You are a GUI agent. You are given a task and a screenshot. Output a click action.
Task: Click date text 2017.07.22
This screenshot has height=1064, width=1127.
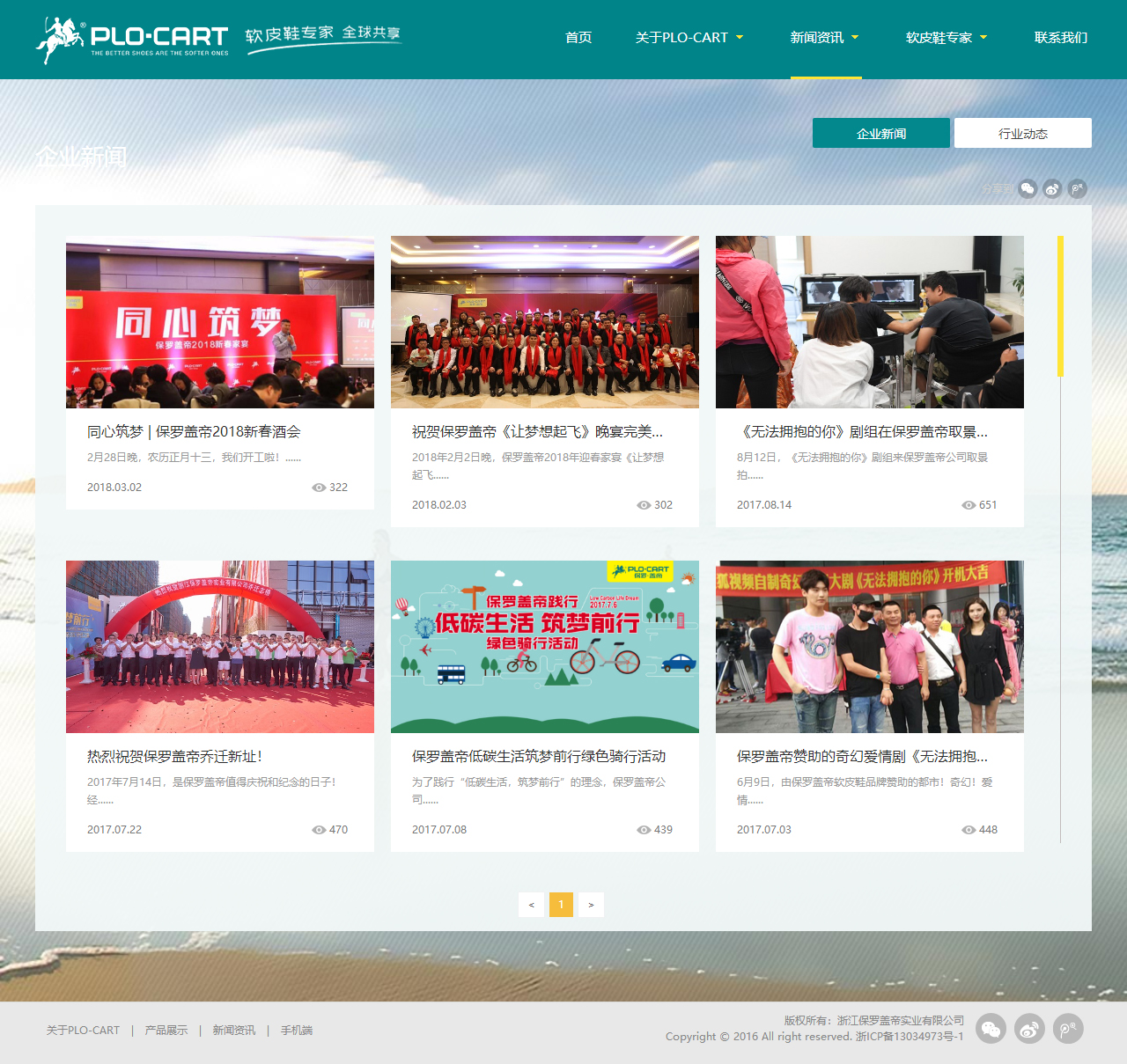coord(114,830)
